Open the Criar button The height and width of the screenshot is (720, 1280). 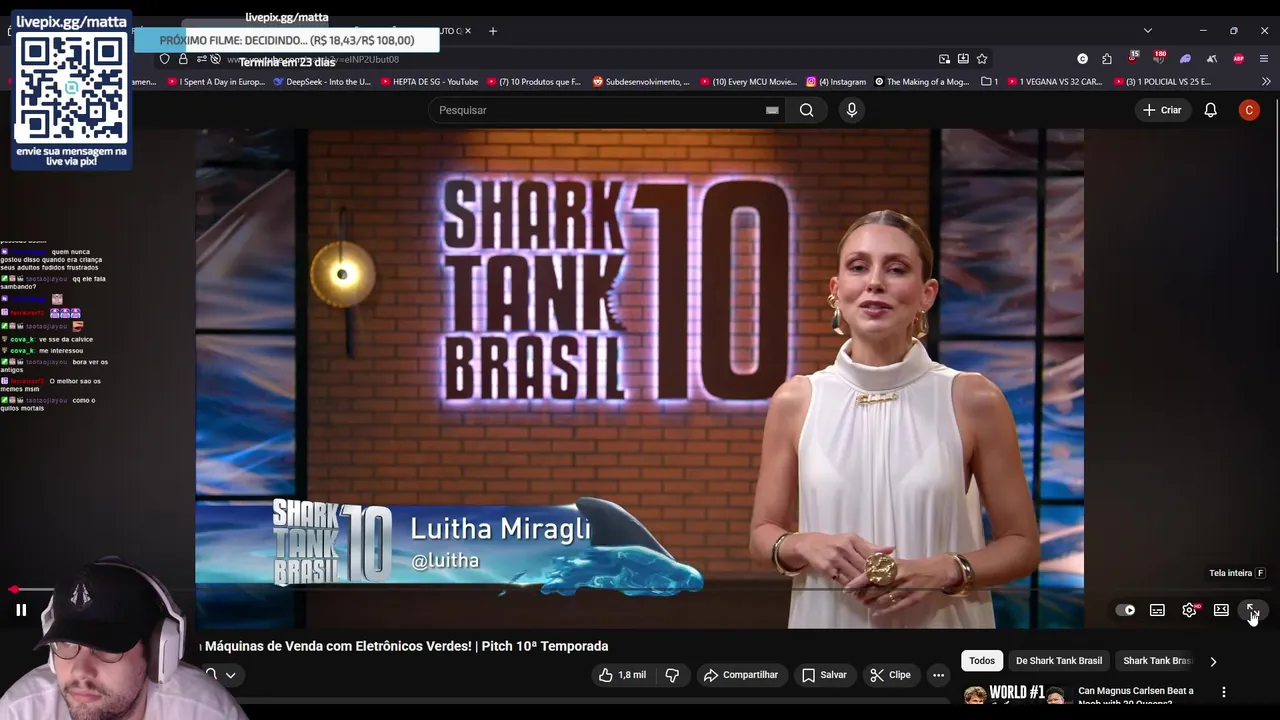(x=1162, y=110)
